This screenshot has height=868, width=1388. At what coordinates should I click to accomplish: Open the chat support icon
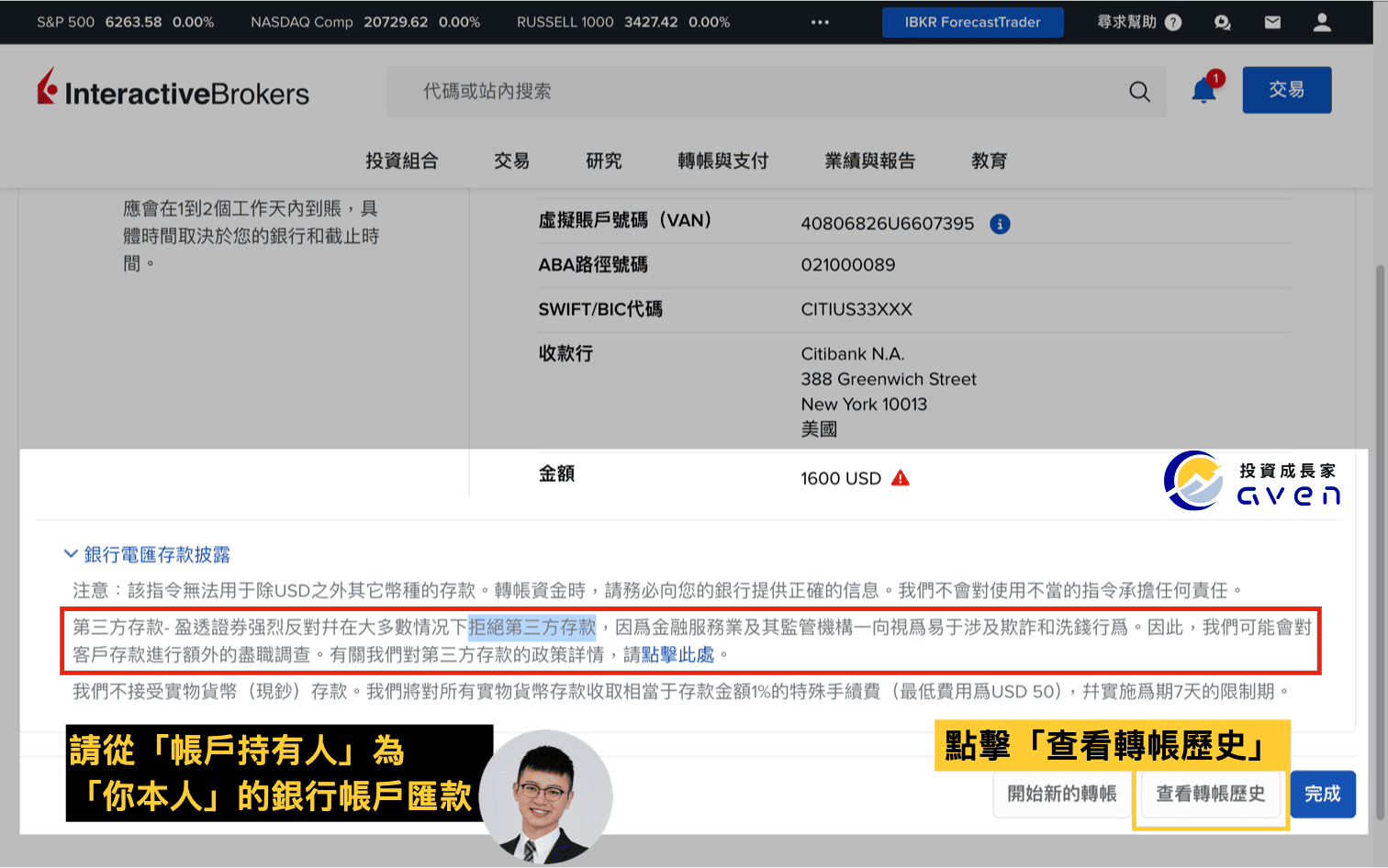click(1222, 22)
